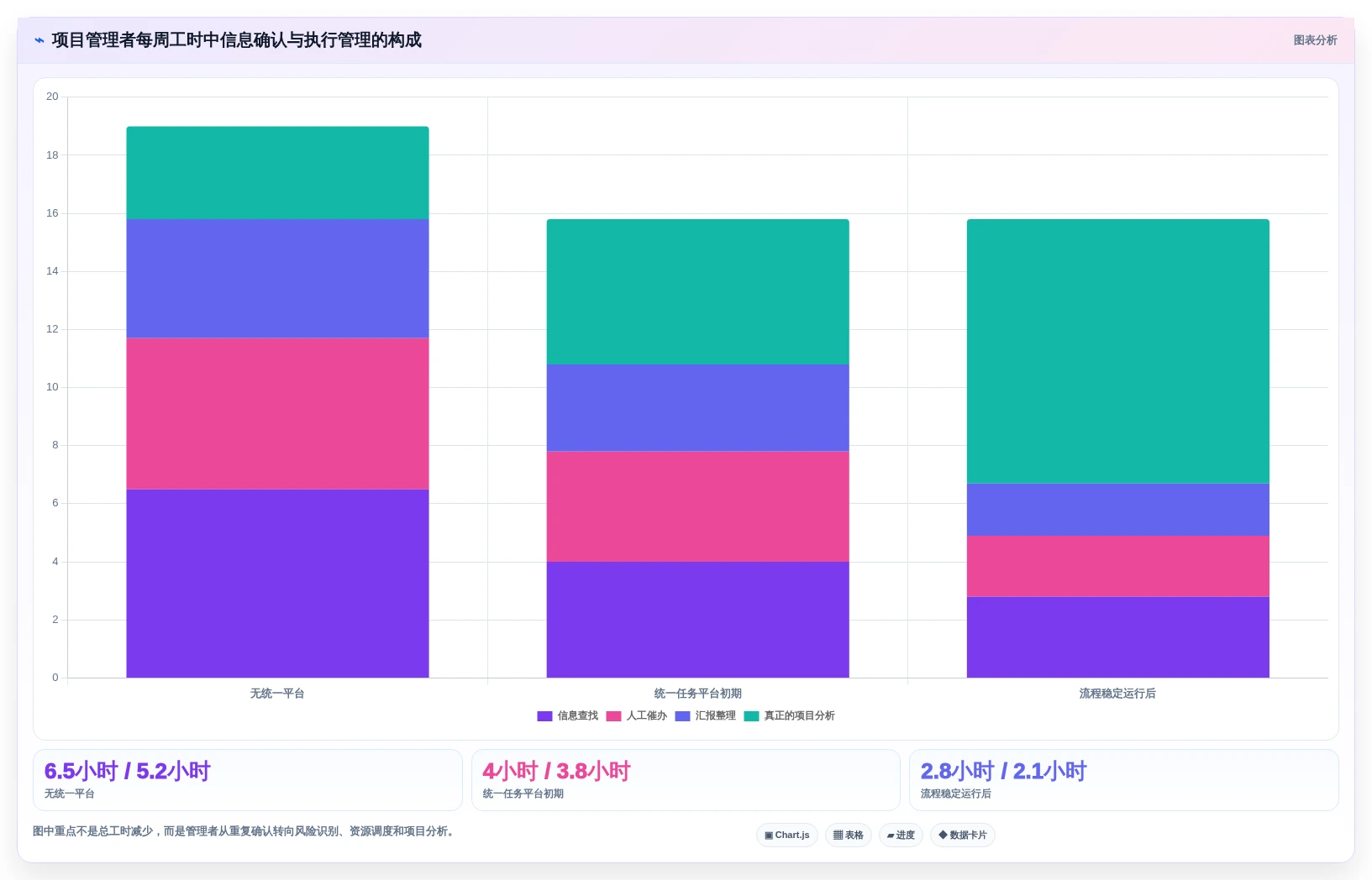Click the purple 信息查找 legend swatch
Screen dimensions: 1372x880
coord(544,716)
